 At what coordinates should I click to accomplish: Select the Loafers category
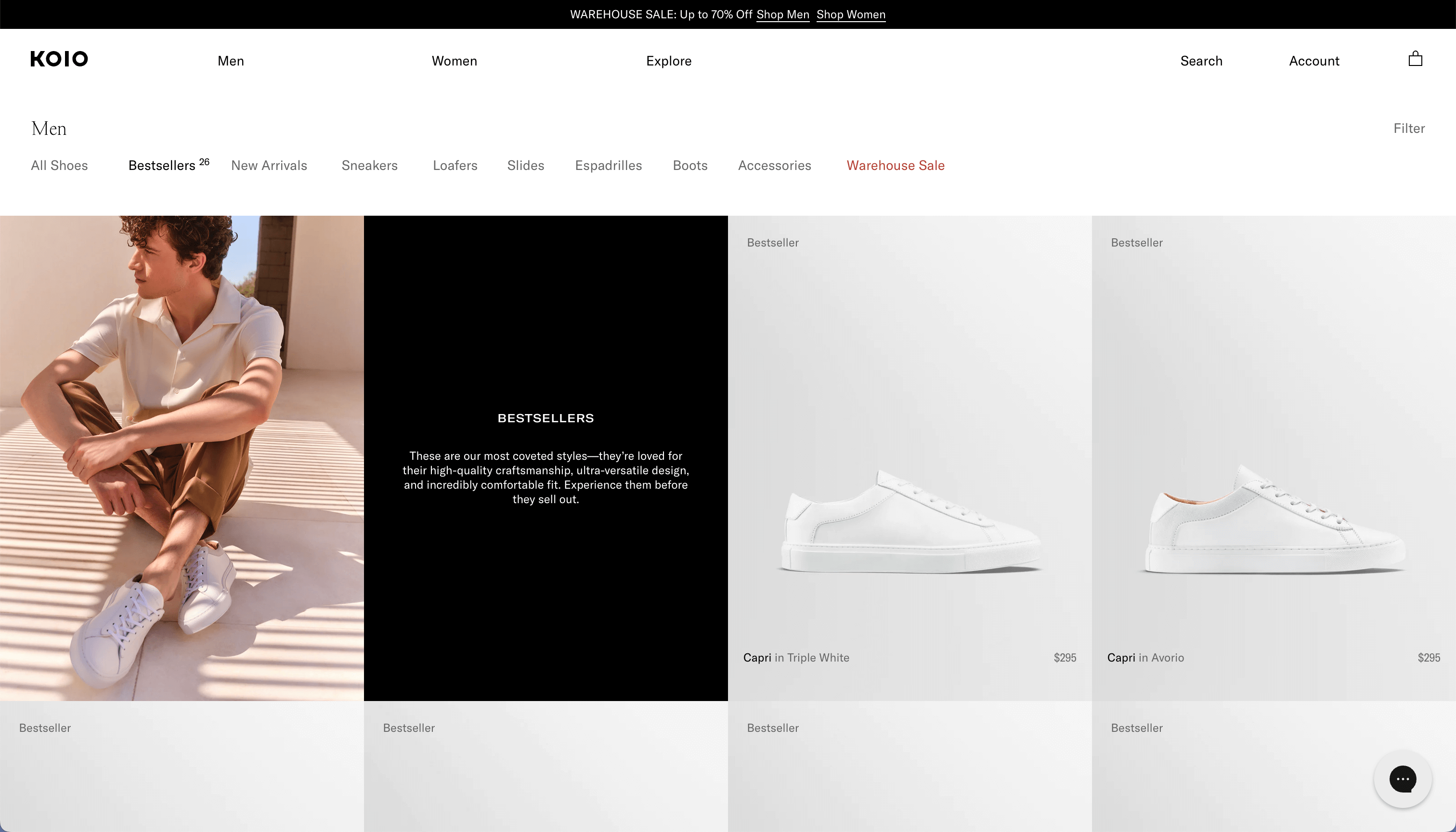click(455, 166)
